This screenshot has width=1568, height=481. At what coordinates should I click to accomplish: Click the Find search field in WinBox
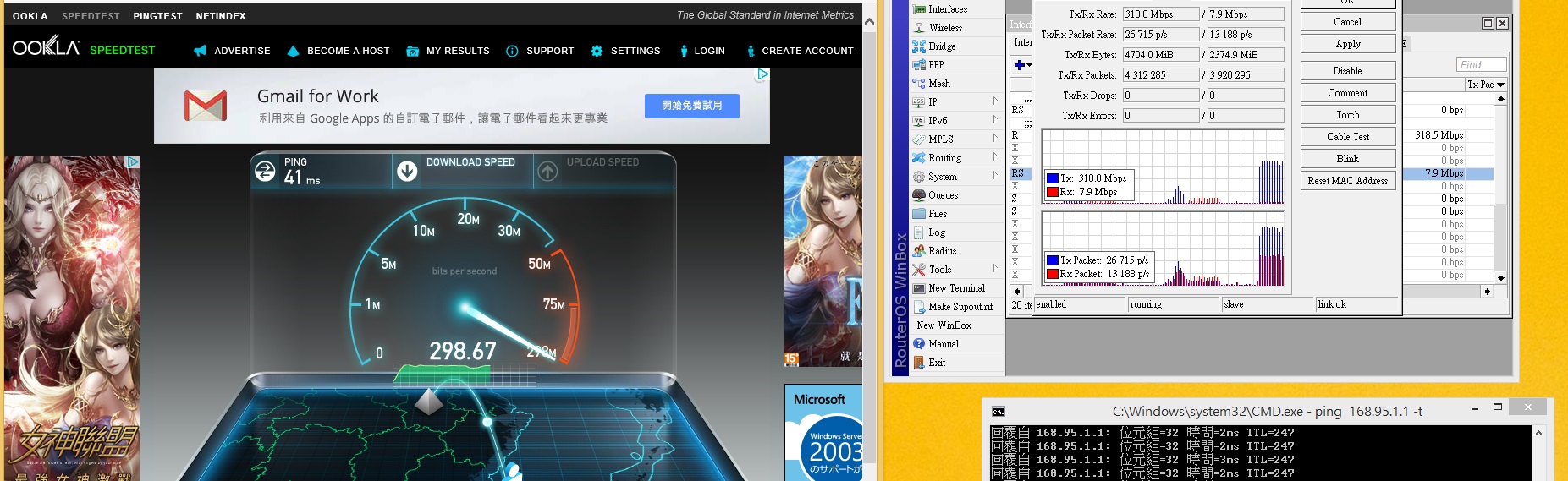pos(1482,65)
